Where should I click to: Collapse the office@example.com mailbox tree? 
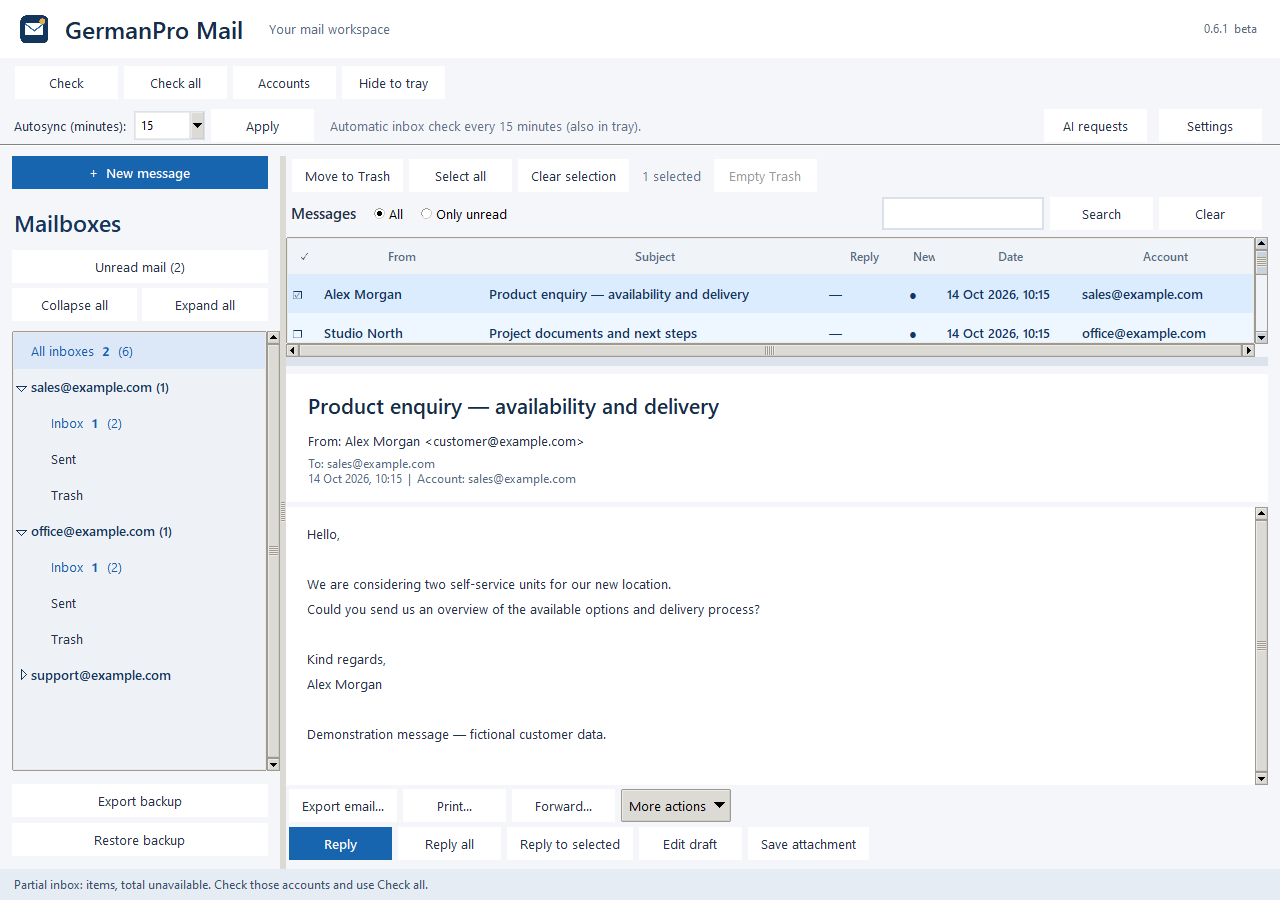point(22,532)
